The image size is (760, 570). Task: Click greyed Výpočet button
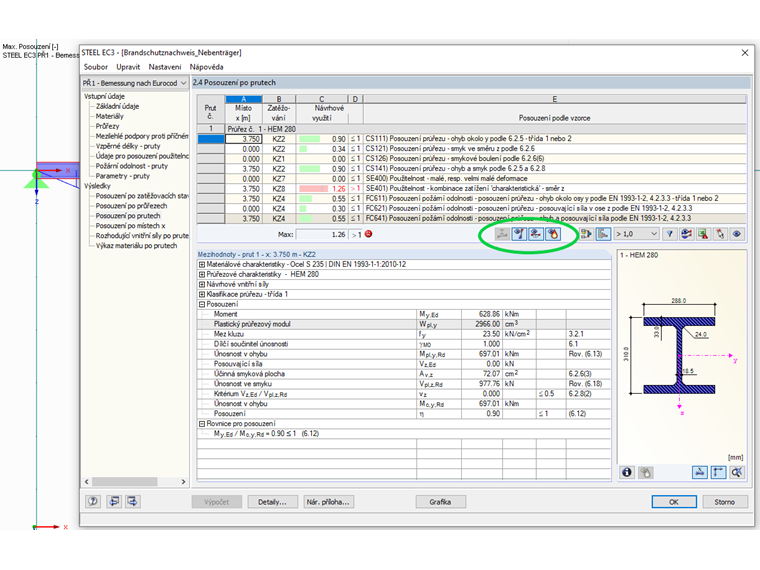[x=216, y=502]
